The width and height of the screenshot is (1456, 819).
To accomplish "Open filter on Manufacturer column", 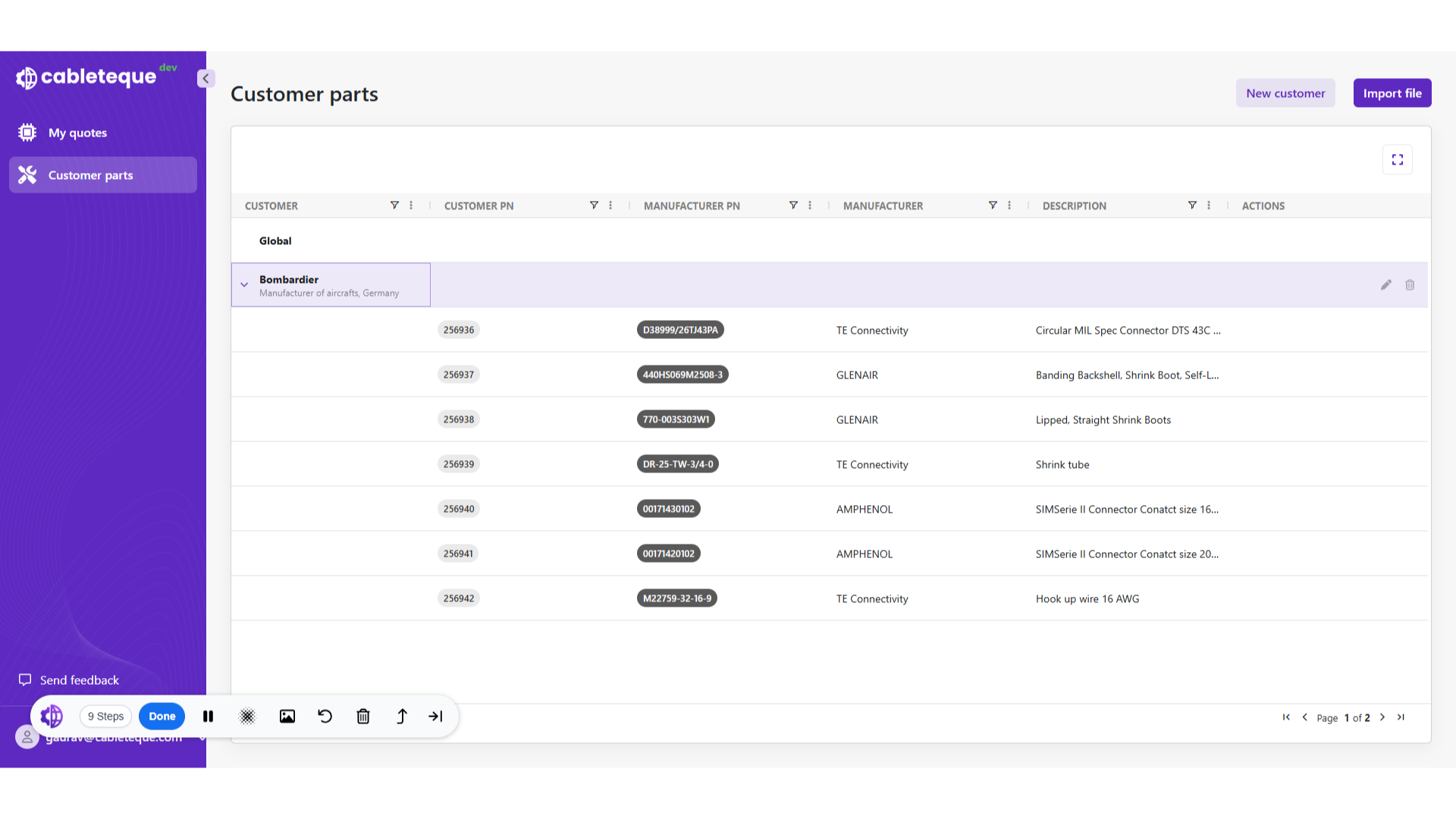I will [993, 206].
